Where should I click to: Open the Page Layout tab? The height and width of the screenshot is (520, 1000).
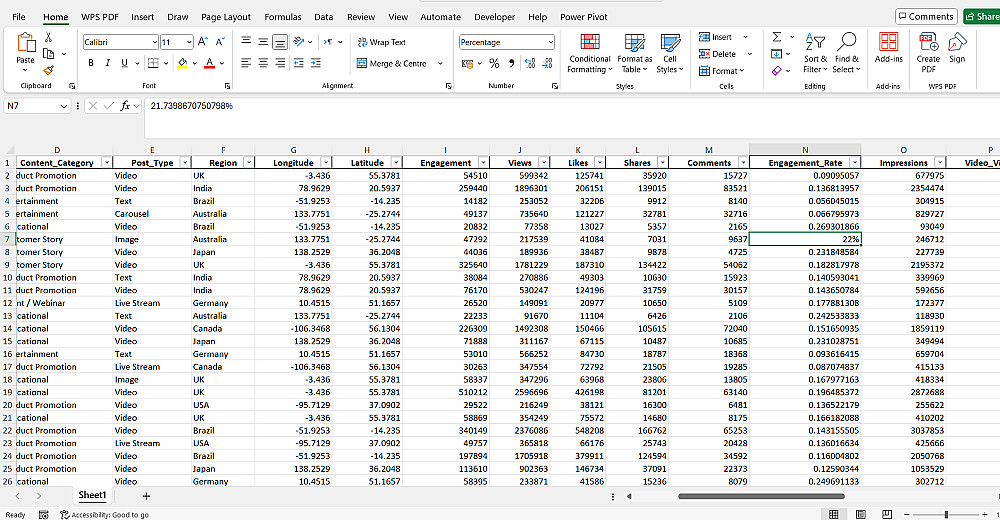pos(226,17)
